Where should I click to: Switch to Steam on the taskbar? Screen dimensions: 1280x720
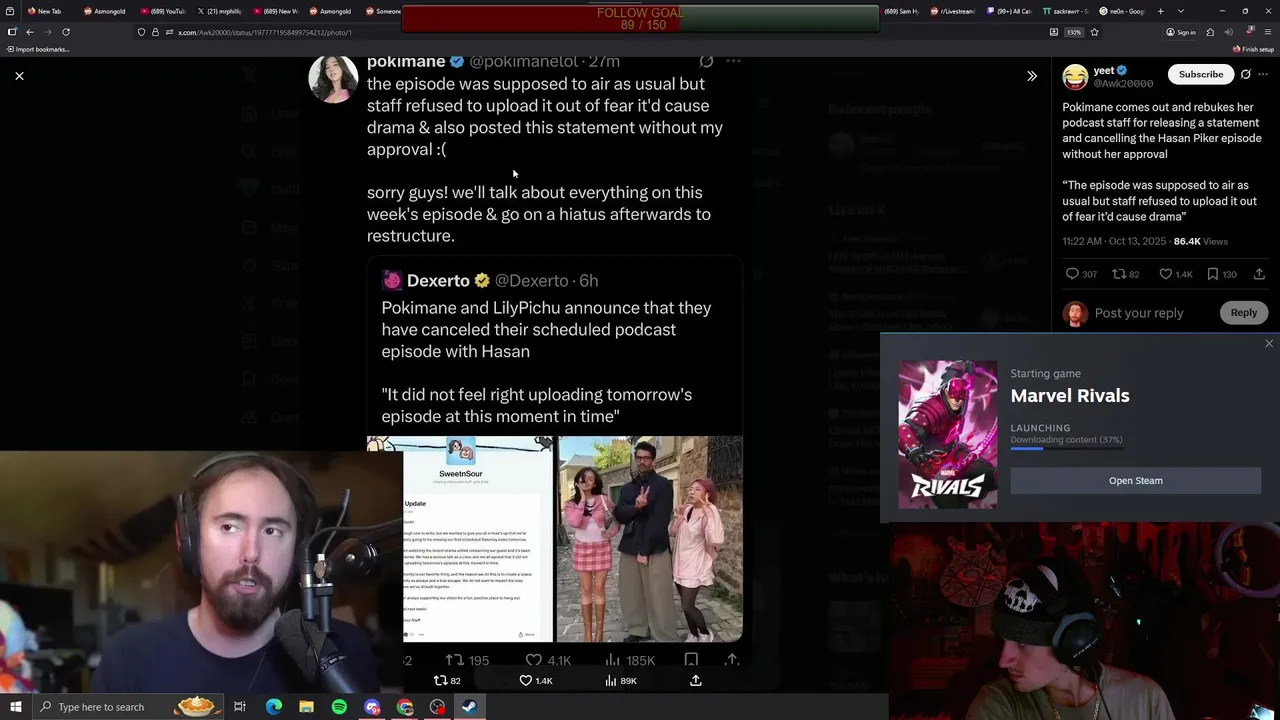coord(470,707)
